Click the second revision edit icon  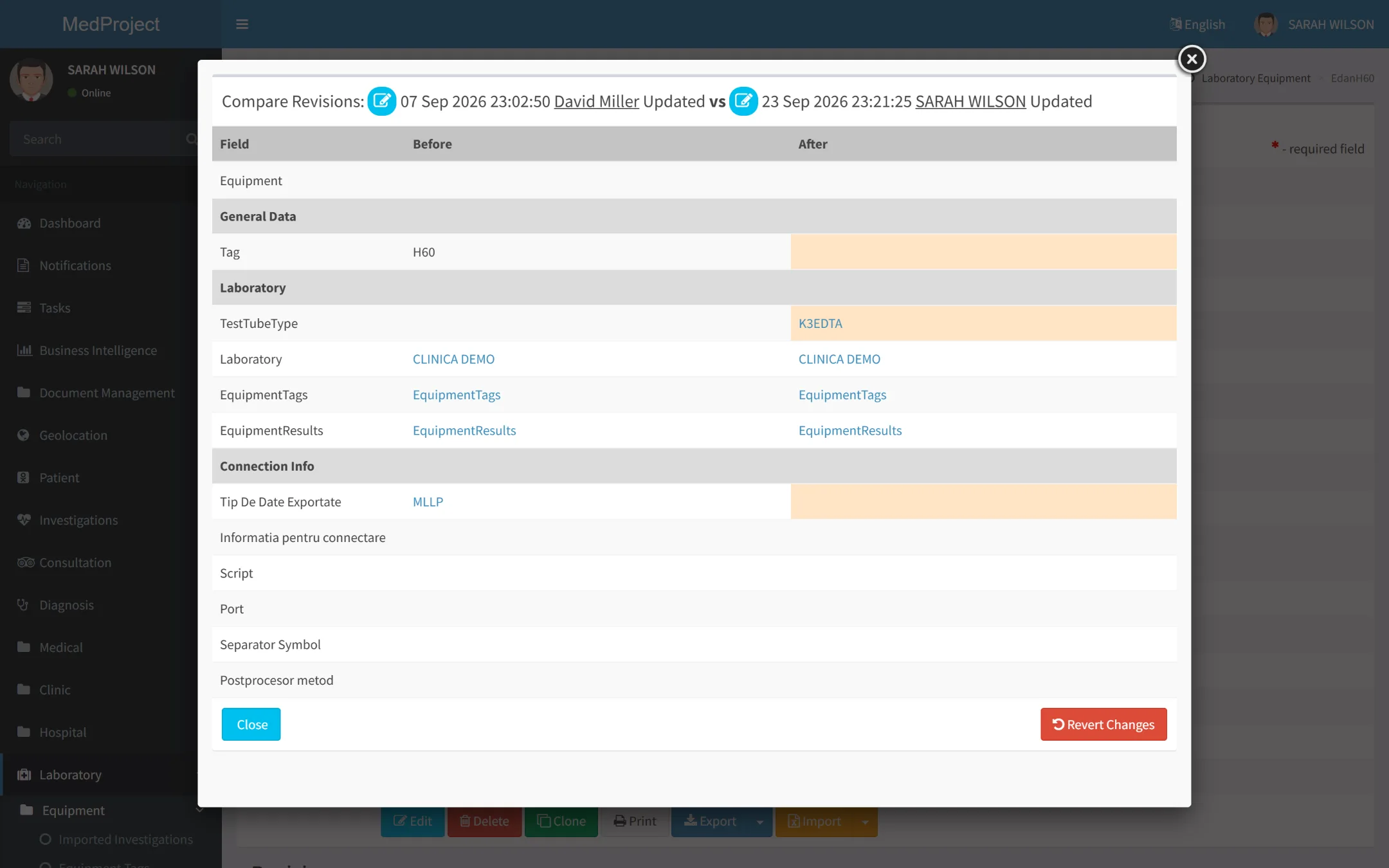pos(743,101)
